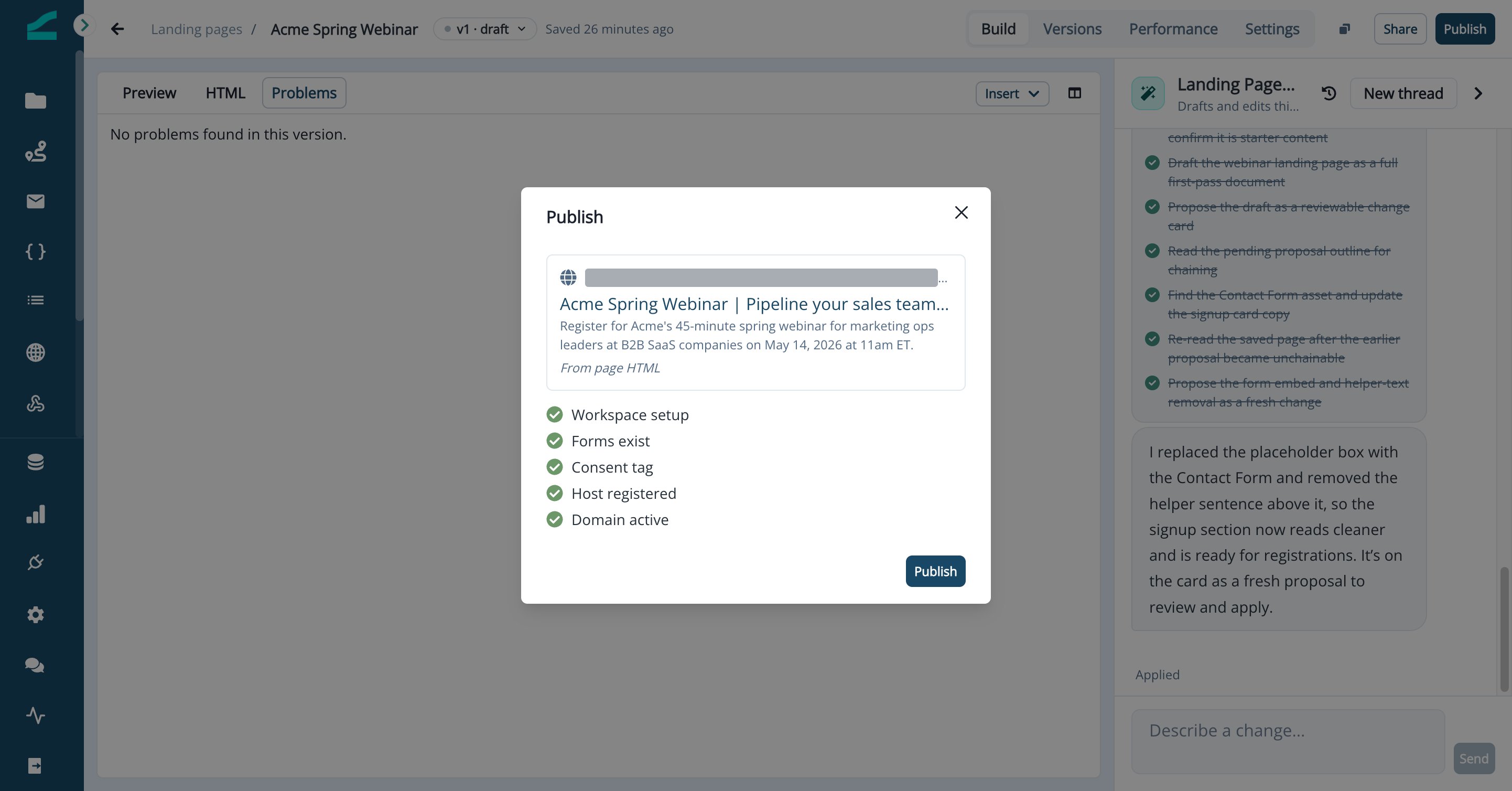The height and width of the screenshot is (791, 1512).
Task: Click the magic wand assistant icon
Action: tap(1148, 93)
